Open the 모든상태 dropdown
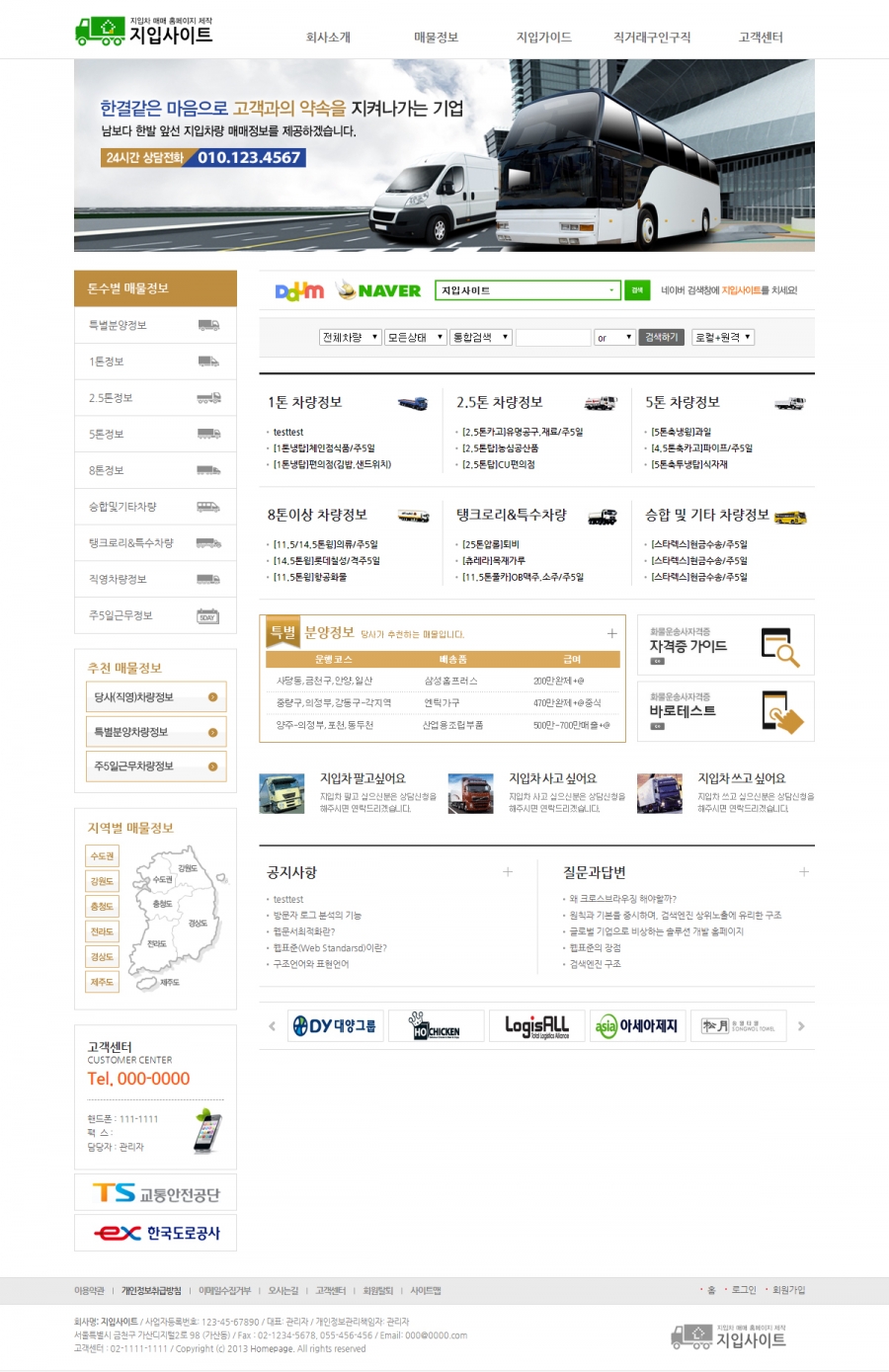889x1372 pixels. (415, 338)
